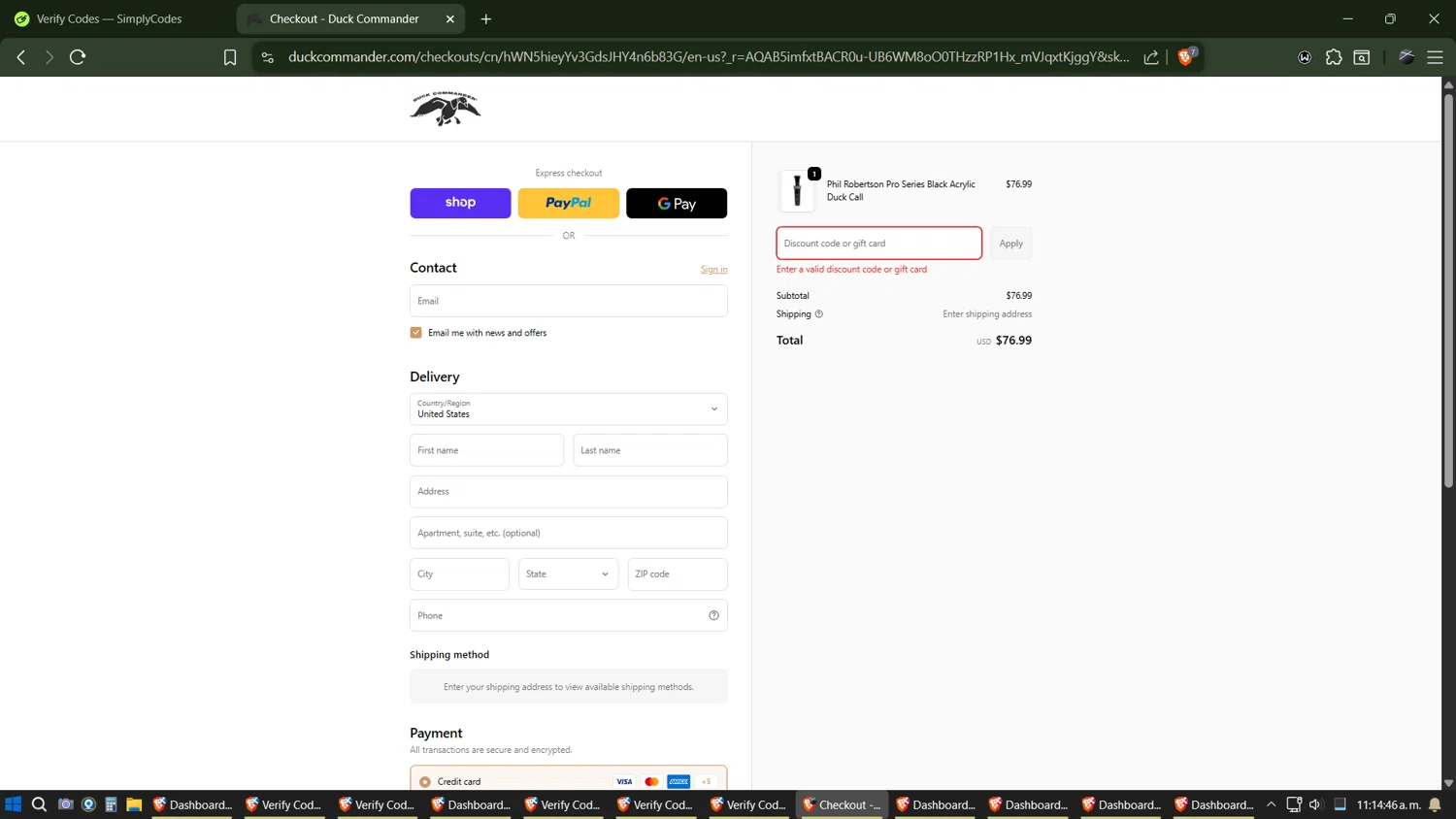The width and height of the screenshot is (1456, 819).
Task: Click the Duck Commander logo
Action: click(x=446, y=109)
